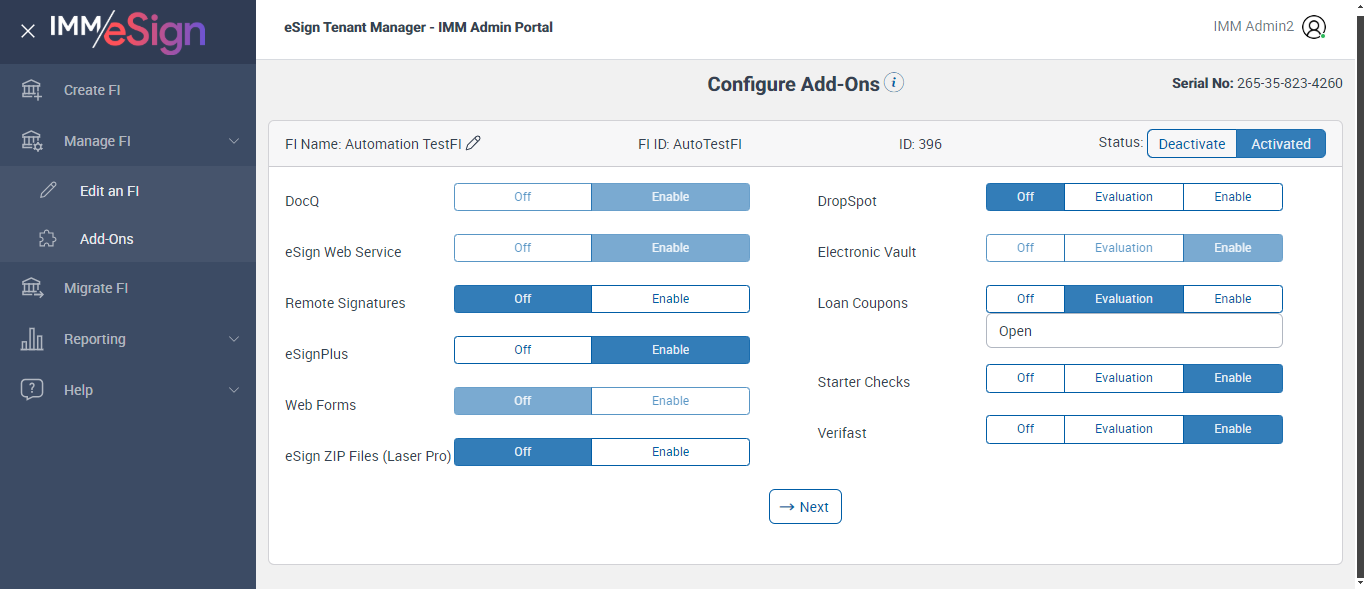This screenshot has width=1366, height=589.
Task: Click the Manage FI bank gear icon
Action: (32, 141)
